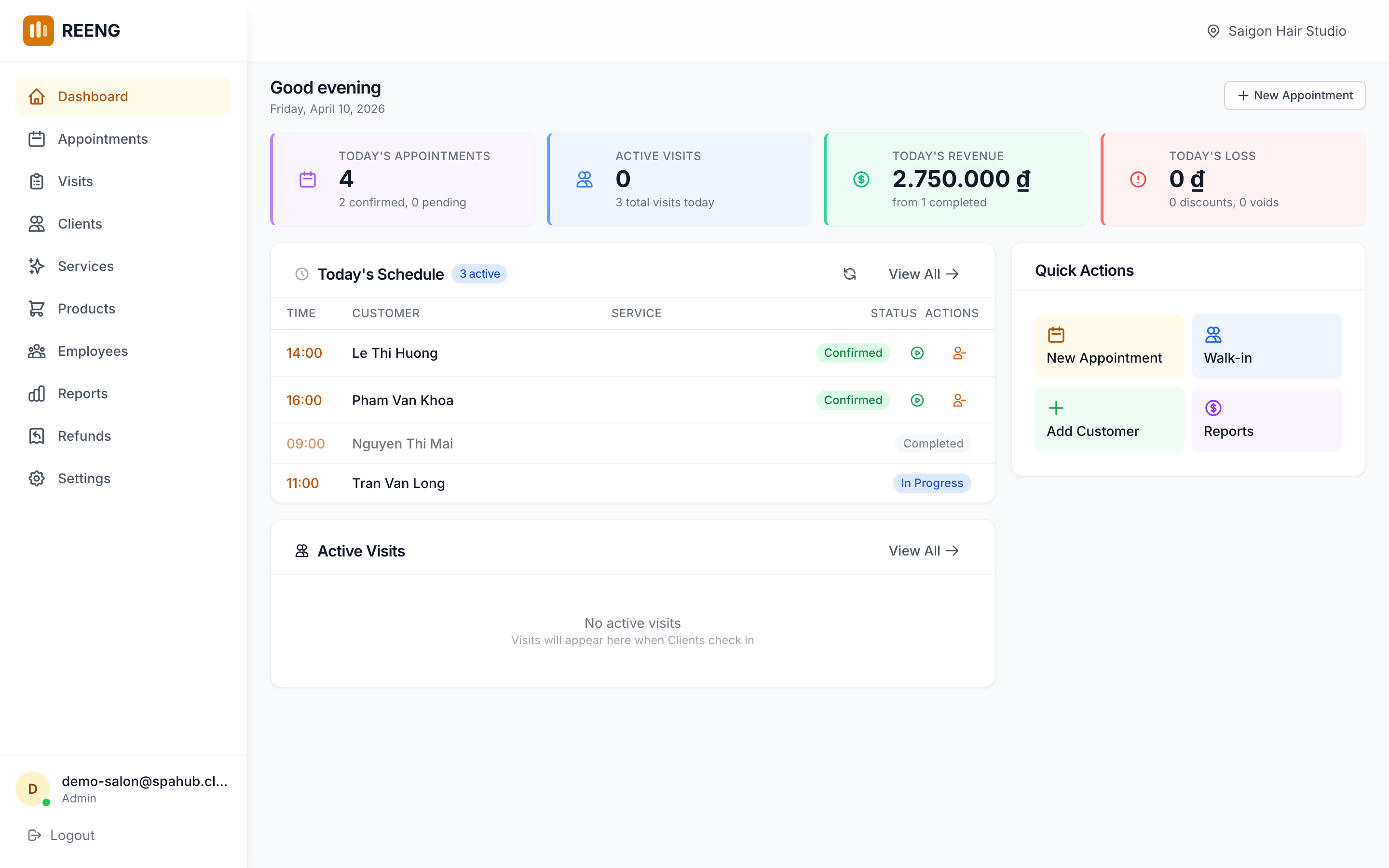
Task: Start a Walk-in from Quick Actions
Action: click(x=1267, y=346)
